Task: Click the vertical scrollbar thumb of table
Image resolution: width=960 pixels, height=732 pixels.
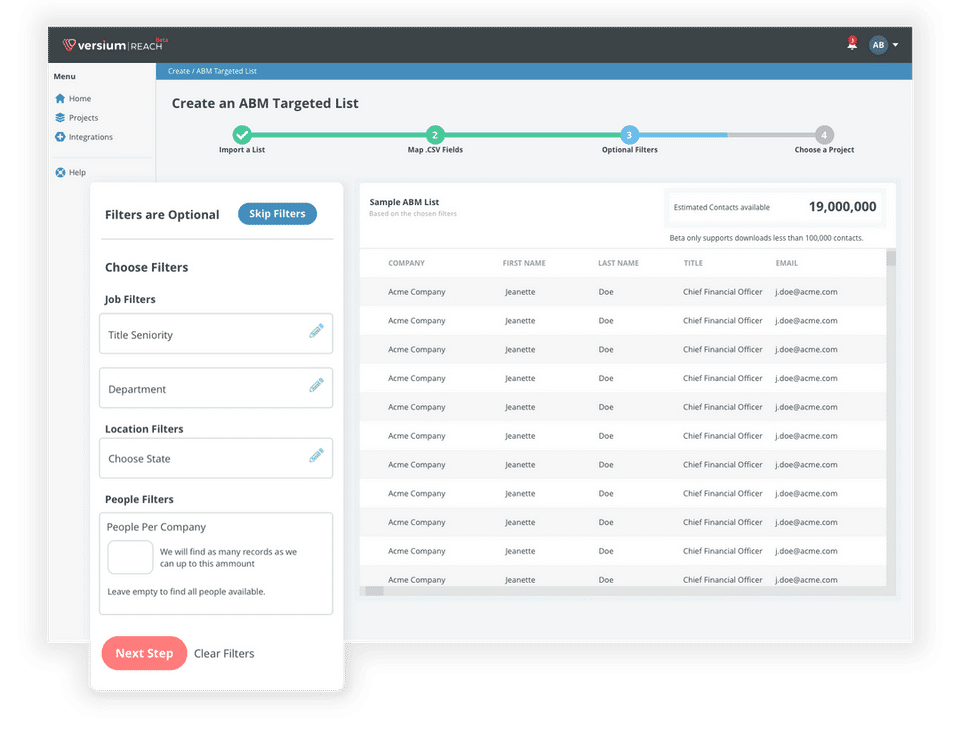Action: pos(891,258)
